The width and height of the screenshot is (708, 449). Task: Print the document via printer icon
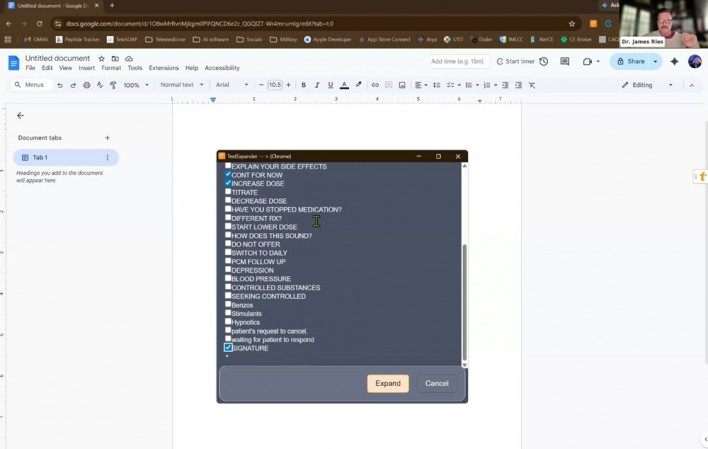86,85
